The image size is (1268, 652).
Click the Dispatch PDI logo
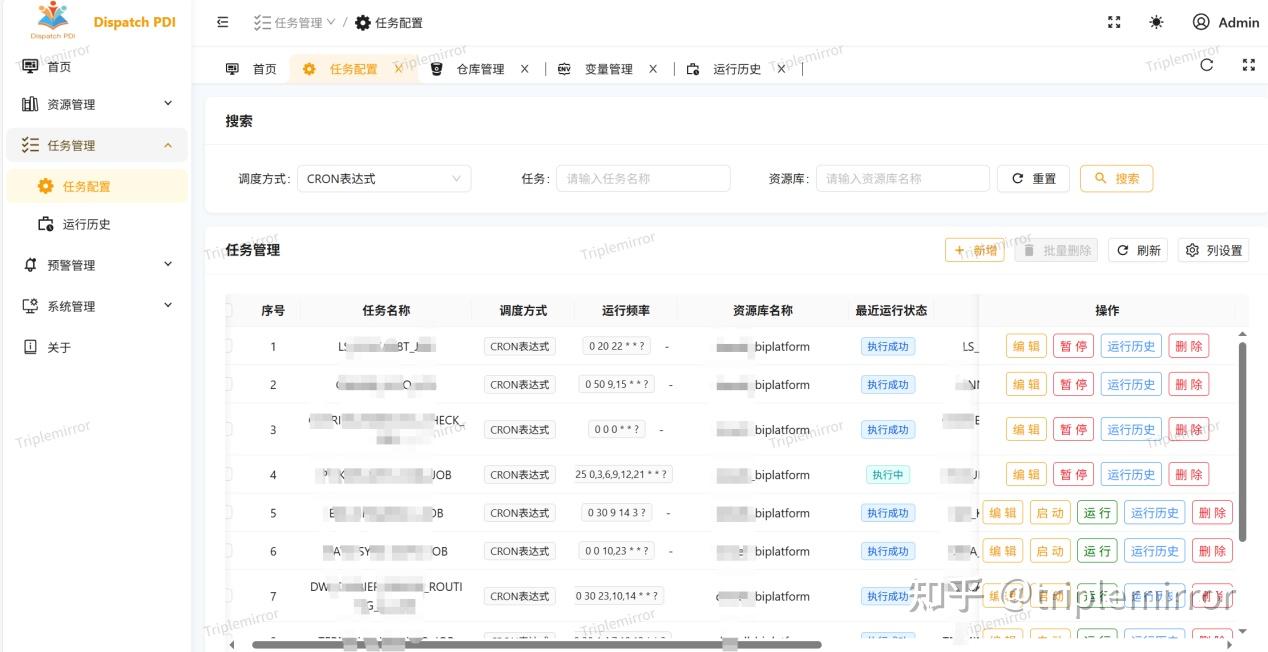(x=52, y=20)
